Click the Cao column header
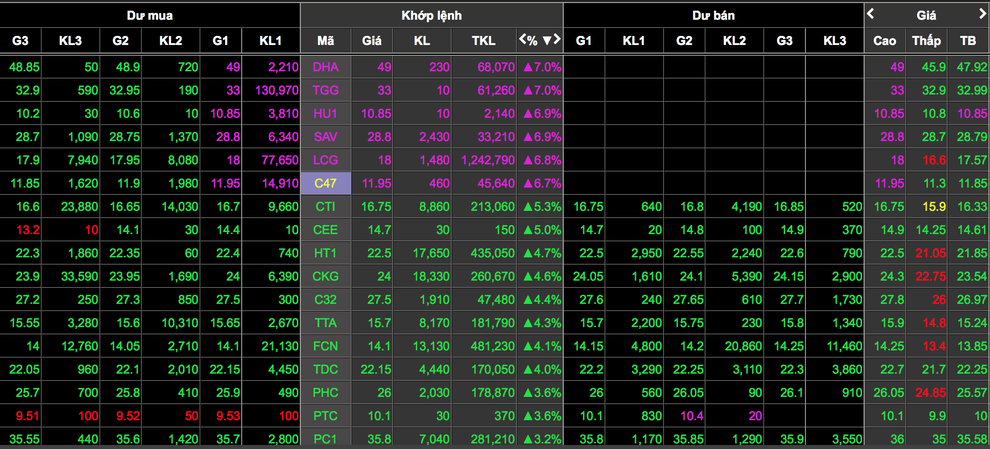Viewport: 990px width, 449px height. pyautogui.click(x=884, y=40)
